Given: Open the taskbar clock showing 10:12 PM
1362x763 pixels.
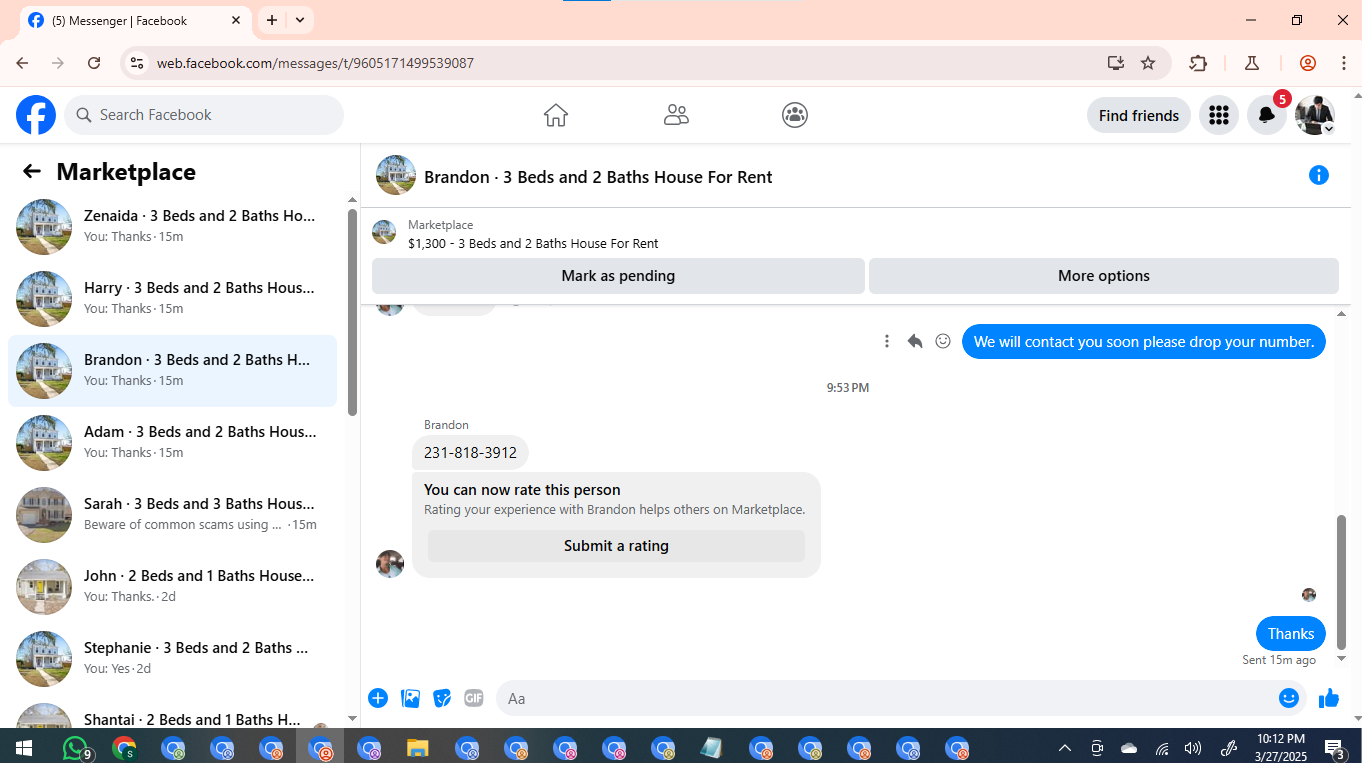Looking at the screenshot, I should click(1281, 747).
